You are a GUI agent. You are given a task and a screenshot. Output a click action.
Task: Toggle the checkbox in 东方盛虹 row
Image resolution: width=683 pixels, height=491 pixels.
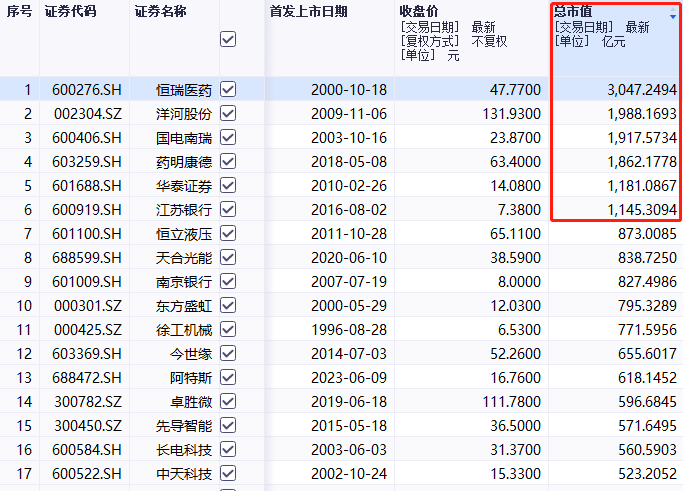(x=228, y=305)
